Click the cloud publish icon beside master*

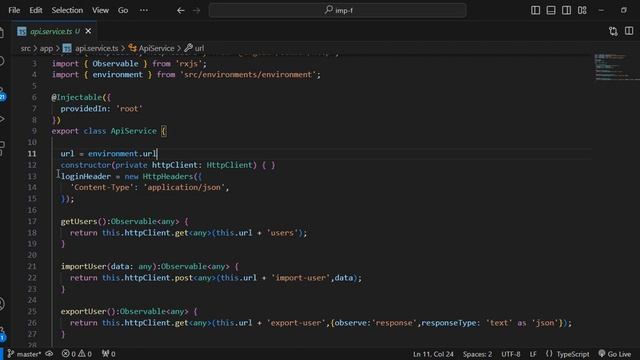click(49, 354)
